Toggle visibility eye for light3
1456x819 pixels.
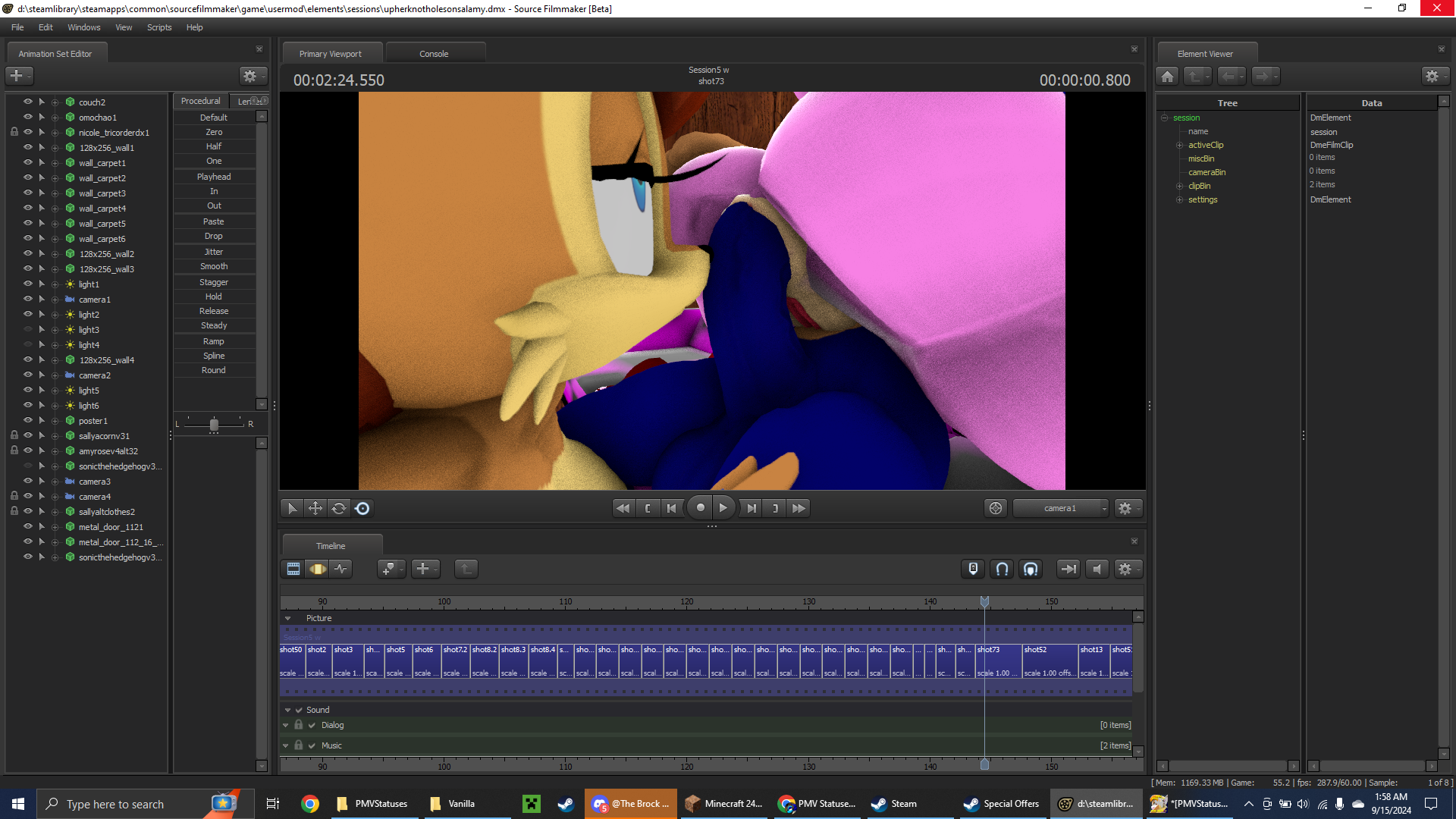point(28,329)
